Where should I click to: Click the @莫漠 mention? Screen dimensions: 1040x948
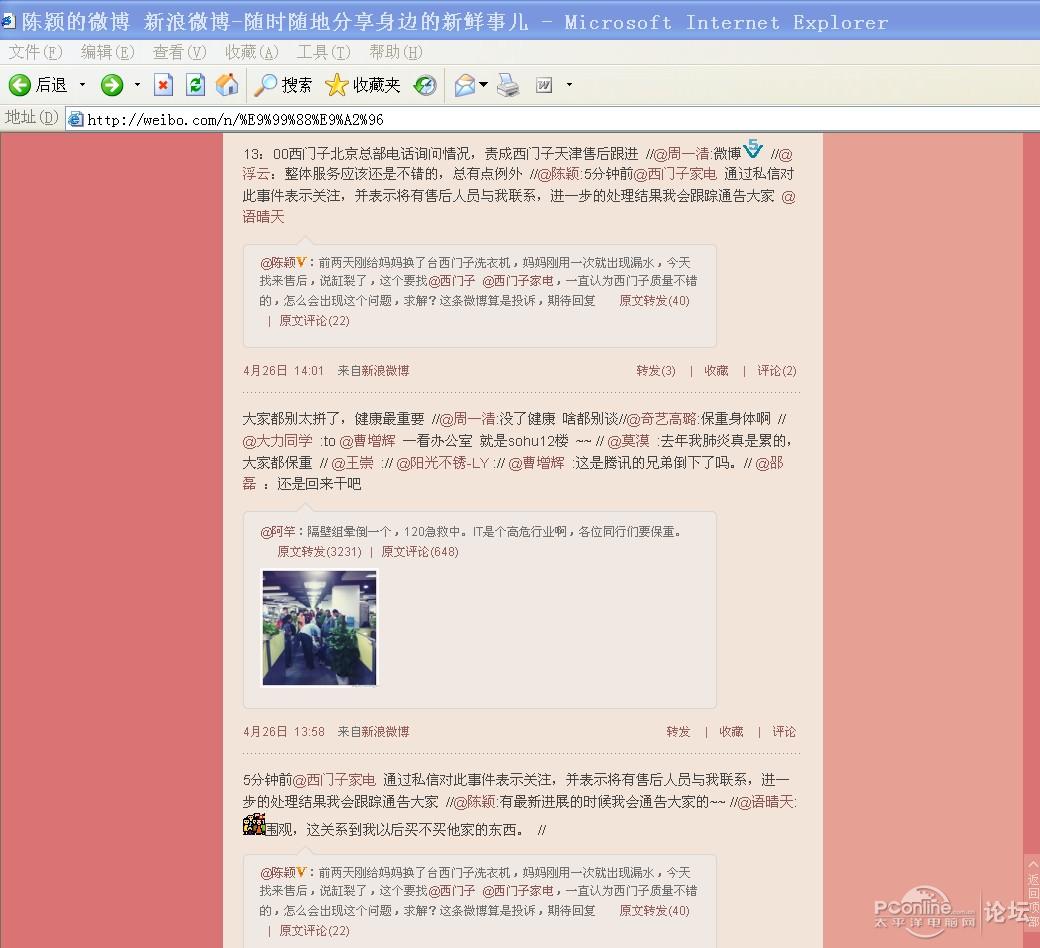point(629,441)
